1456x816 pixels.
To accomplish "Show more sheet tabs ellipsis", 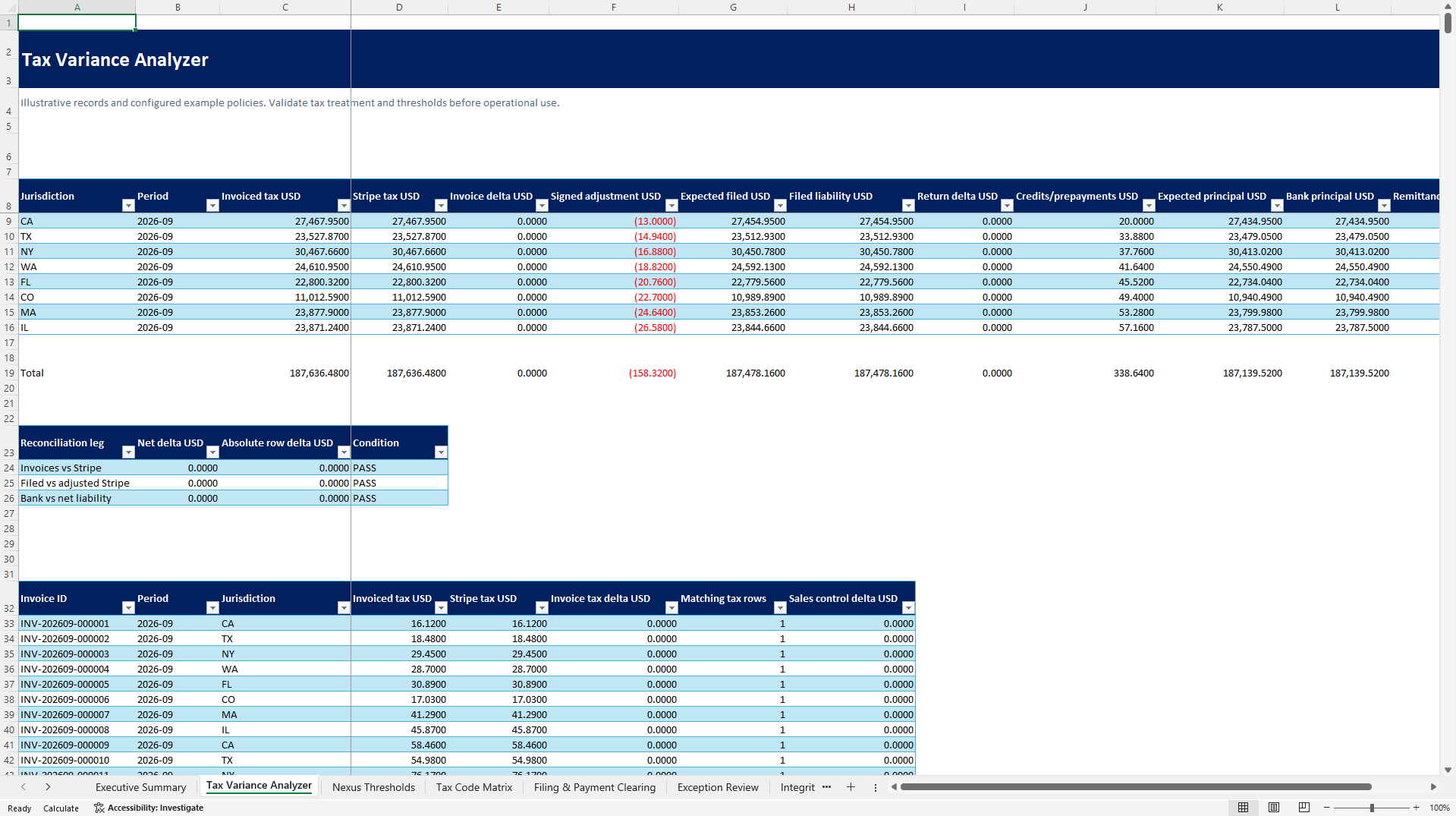I will pyautogui.click(x=826, y=787).
